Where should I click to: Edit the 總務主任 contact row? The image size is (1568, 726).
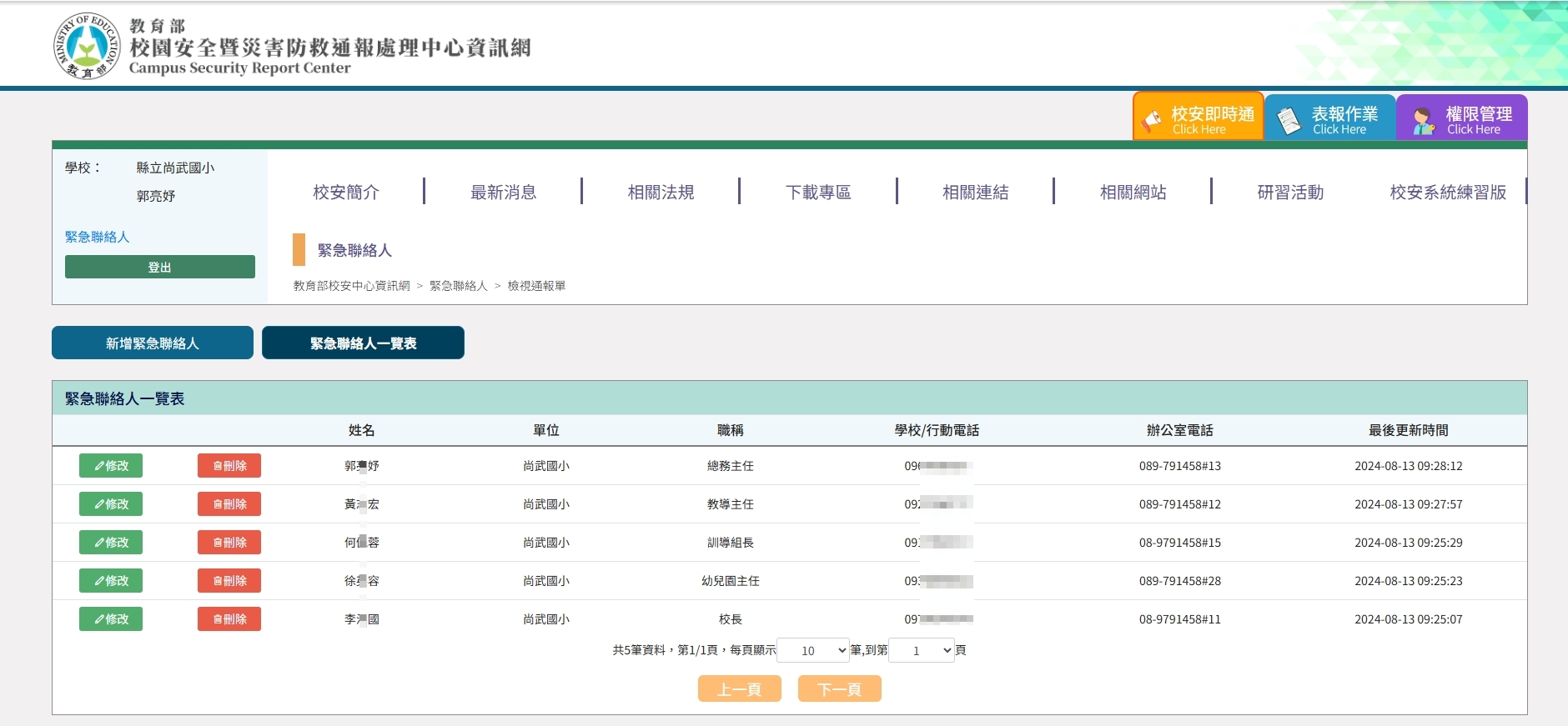coord(111,466)
